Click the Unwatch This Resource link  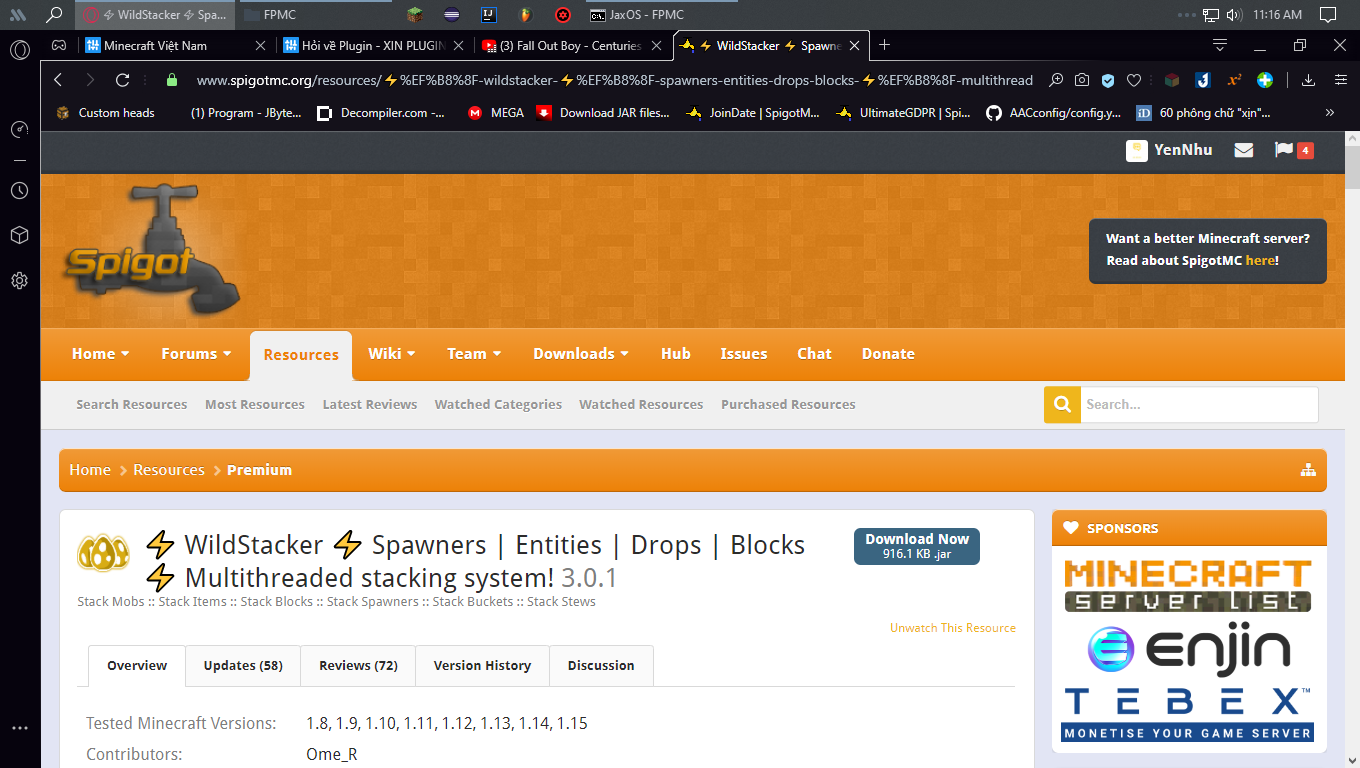click(953, 628)
